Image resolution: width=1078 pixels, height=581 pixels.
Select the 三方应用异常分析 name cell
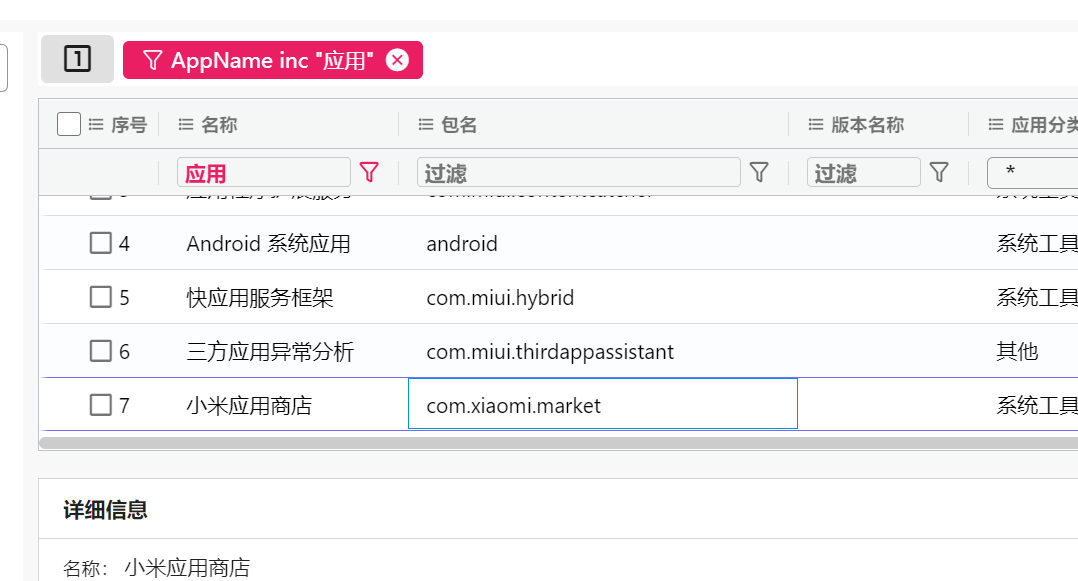(270, 352)
